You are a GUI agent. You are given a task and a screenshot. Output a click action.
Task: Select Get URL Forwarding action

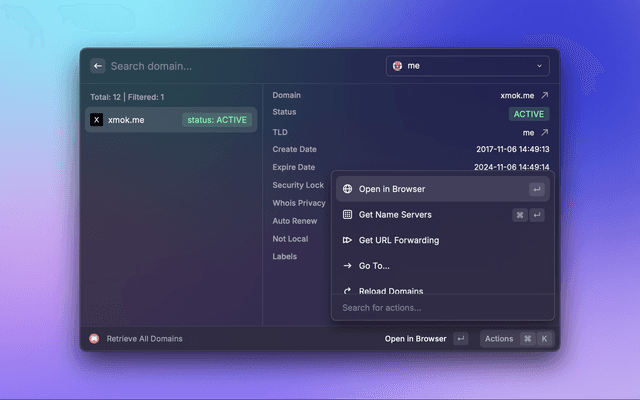(400, 240)
